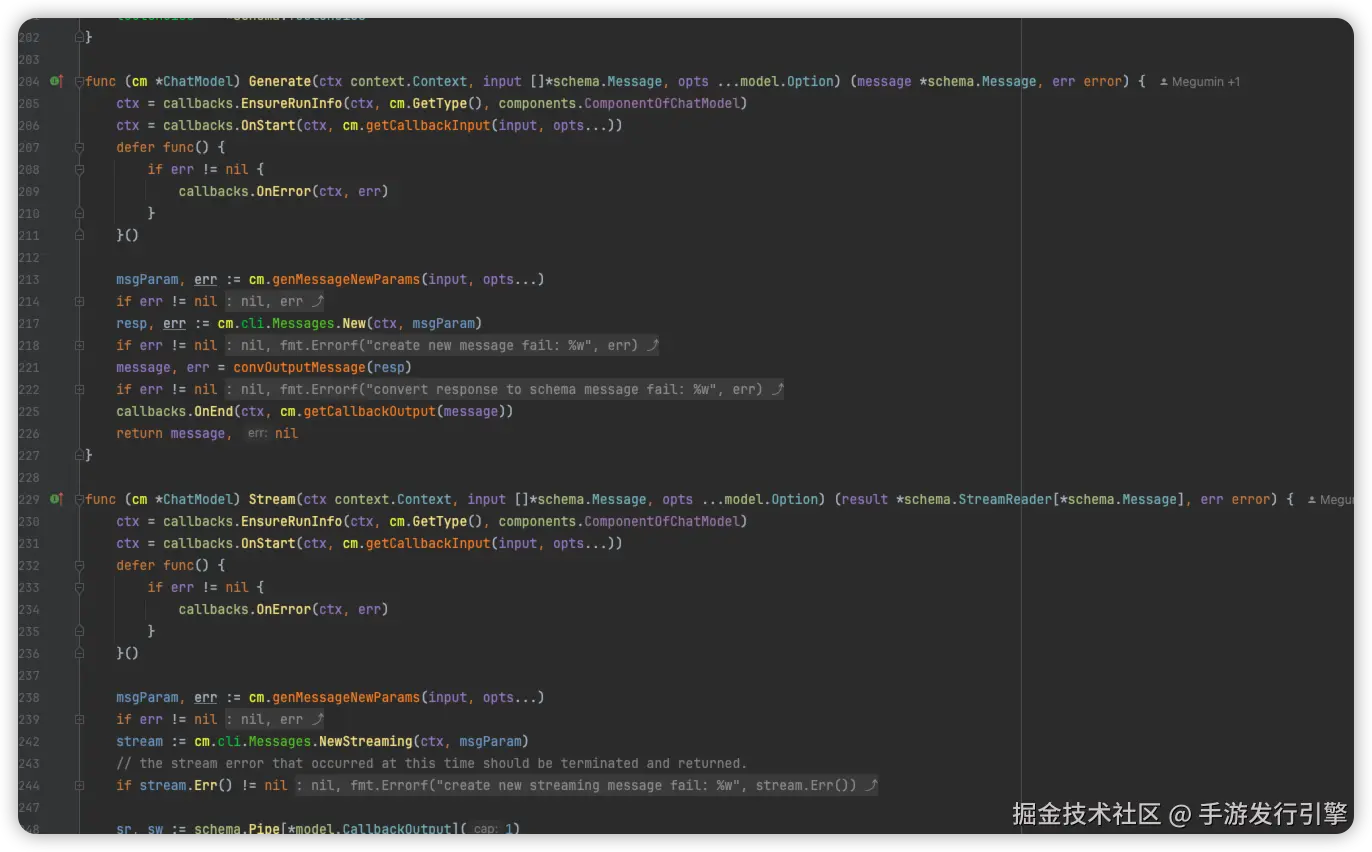1372x852 pixels.
Task: Click OnError call on line 209
Action: [x=283, y=191]
